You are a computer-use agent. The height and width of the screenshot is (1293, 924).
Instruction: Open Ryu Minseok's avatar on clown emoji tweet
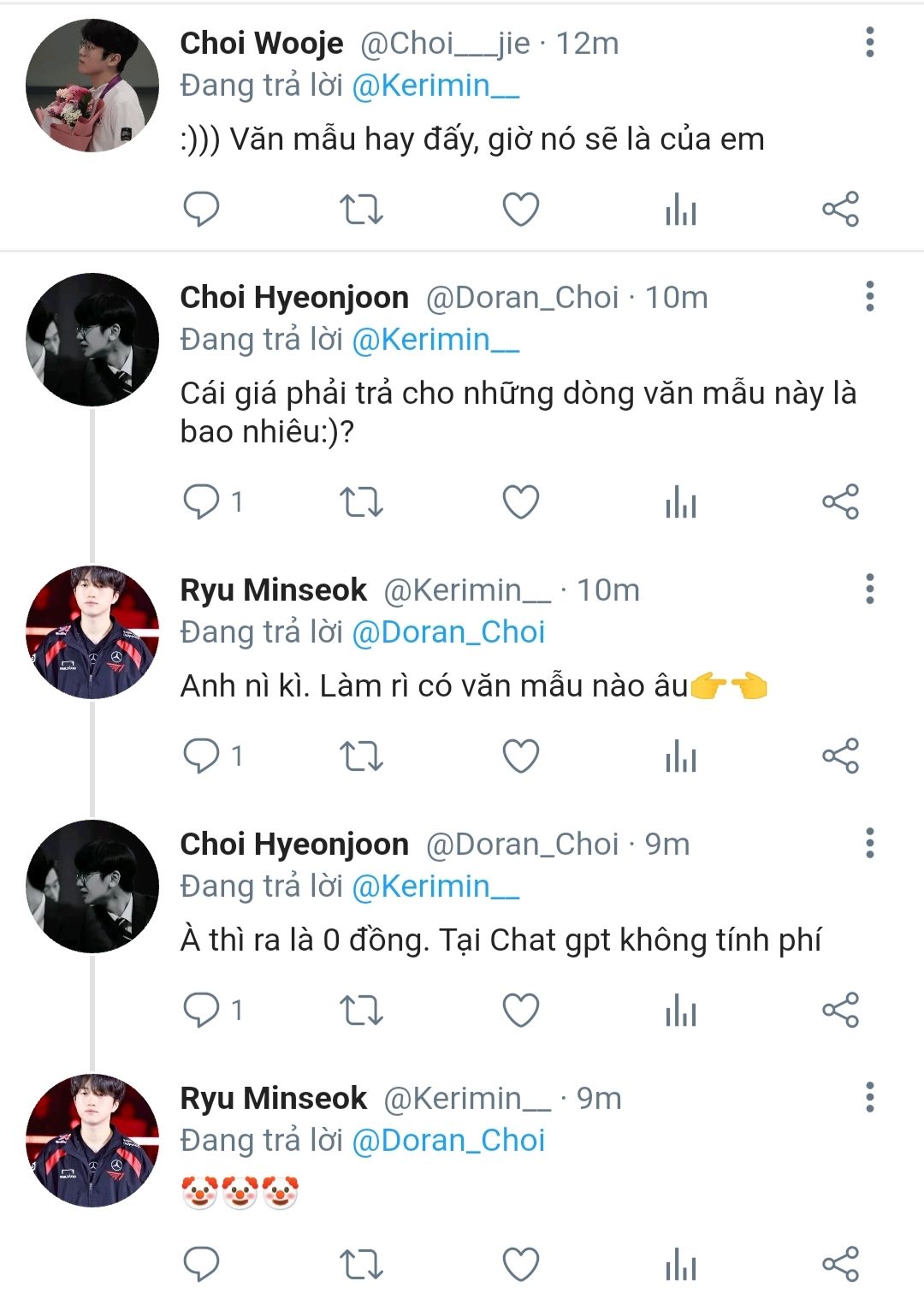point(92,1141)
